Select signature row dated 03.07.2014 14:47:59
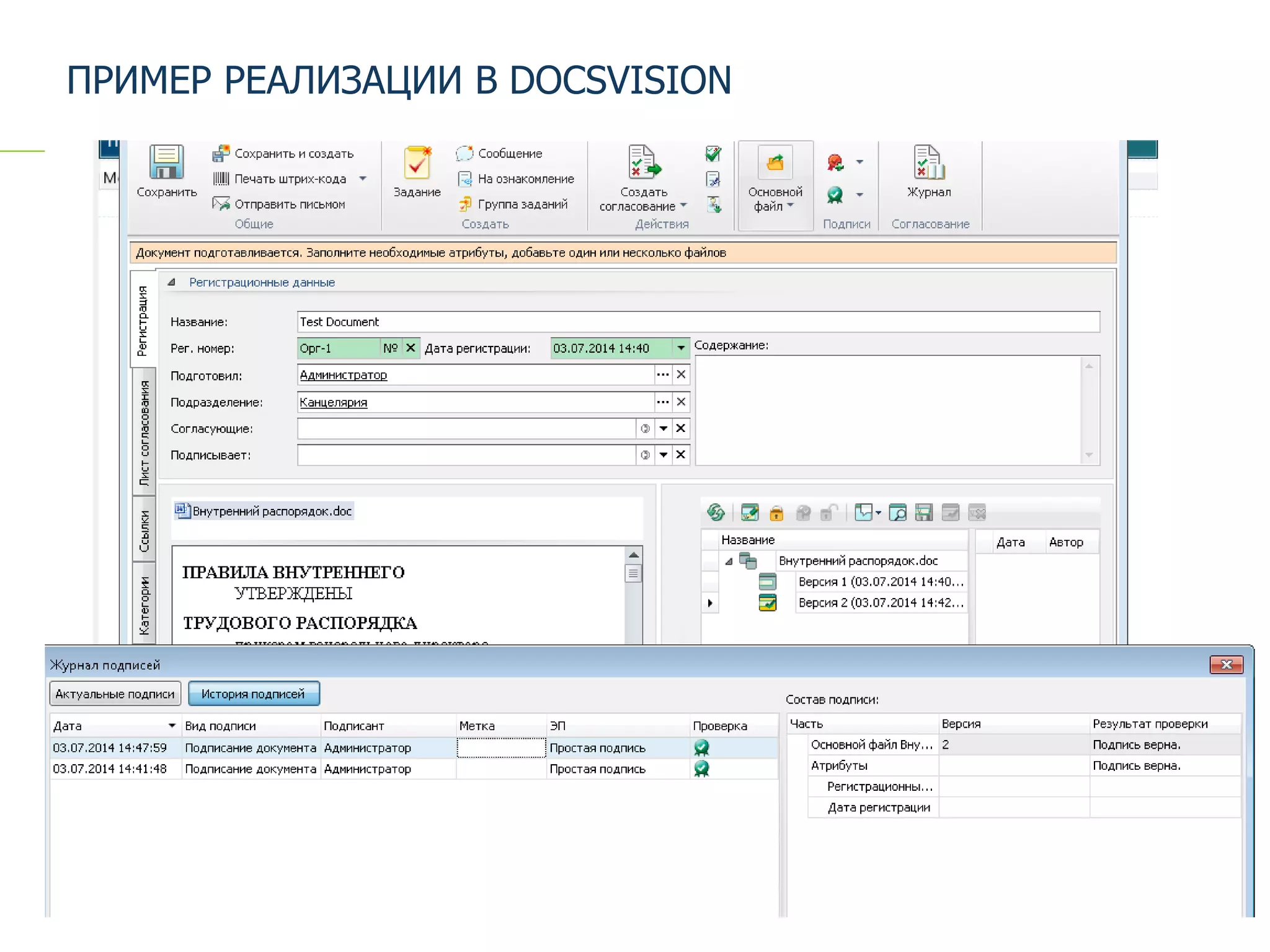The width and height of the screenshot is (1270, 952). point(414,747)
